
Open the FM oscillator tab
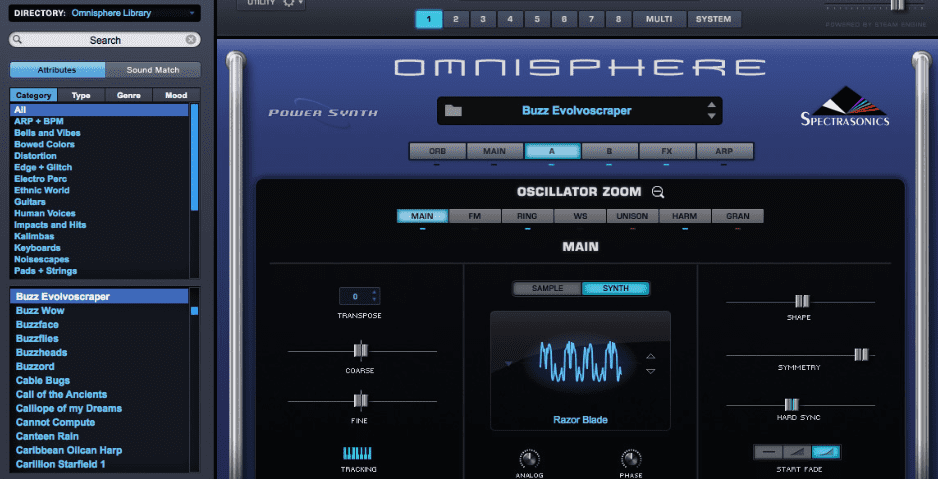pyautogui.click(x=475, y=216)
